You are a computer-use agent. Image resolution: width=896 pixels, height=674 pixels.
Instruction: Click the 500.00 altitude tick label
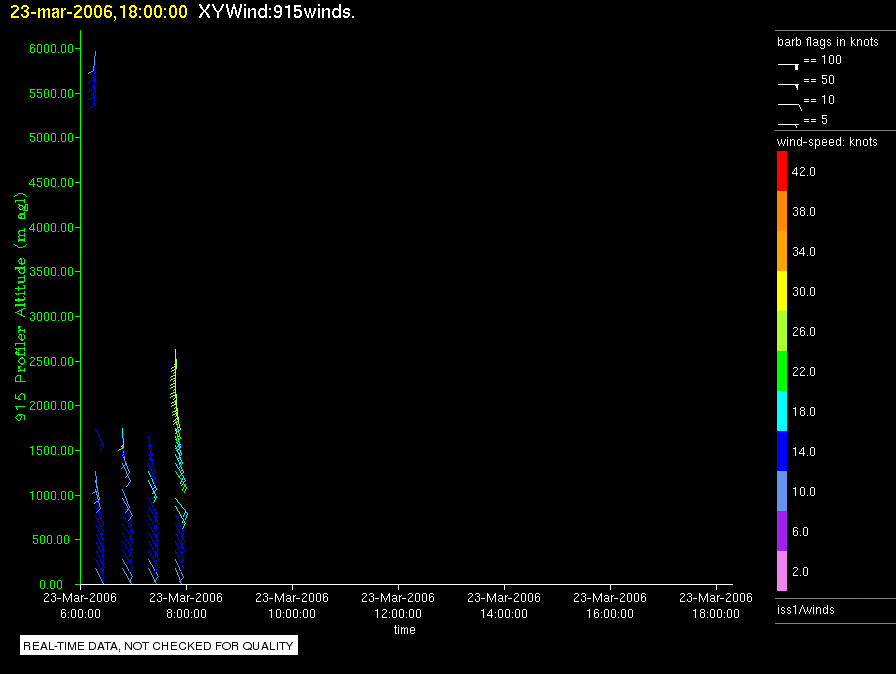(x=51, y=540)
